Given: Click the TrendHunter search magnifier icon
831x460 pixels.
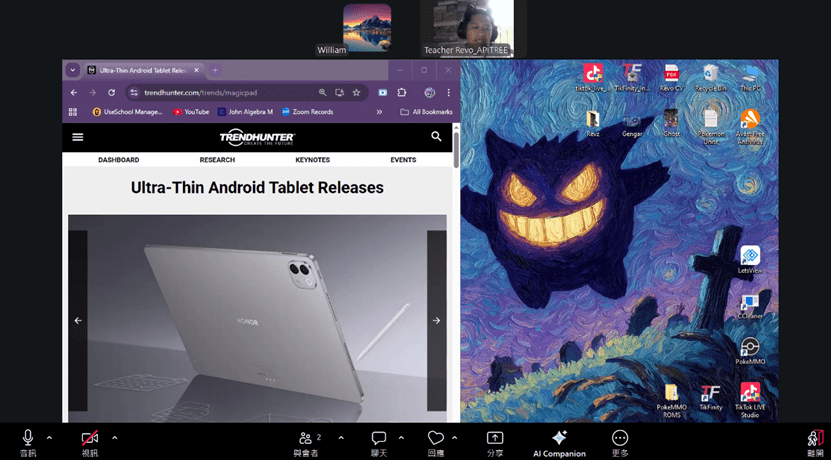Looking at the screenshot, I should (436, 137).
